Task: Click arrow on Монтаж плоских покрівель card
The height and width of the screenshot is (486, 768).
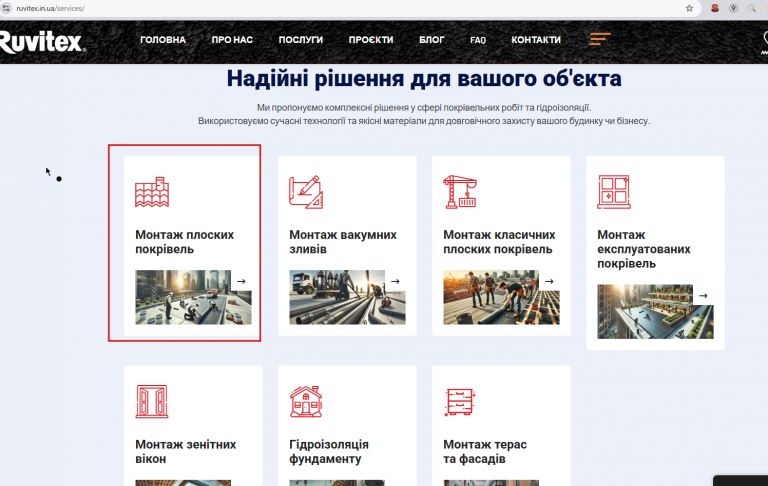Action: pyautogui.click(x=241, y=281)
